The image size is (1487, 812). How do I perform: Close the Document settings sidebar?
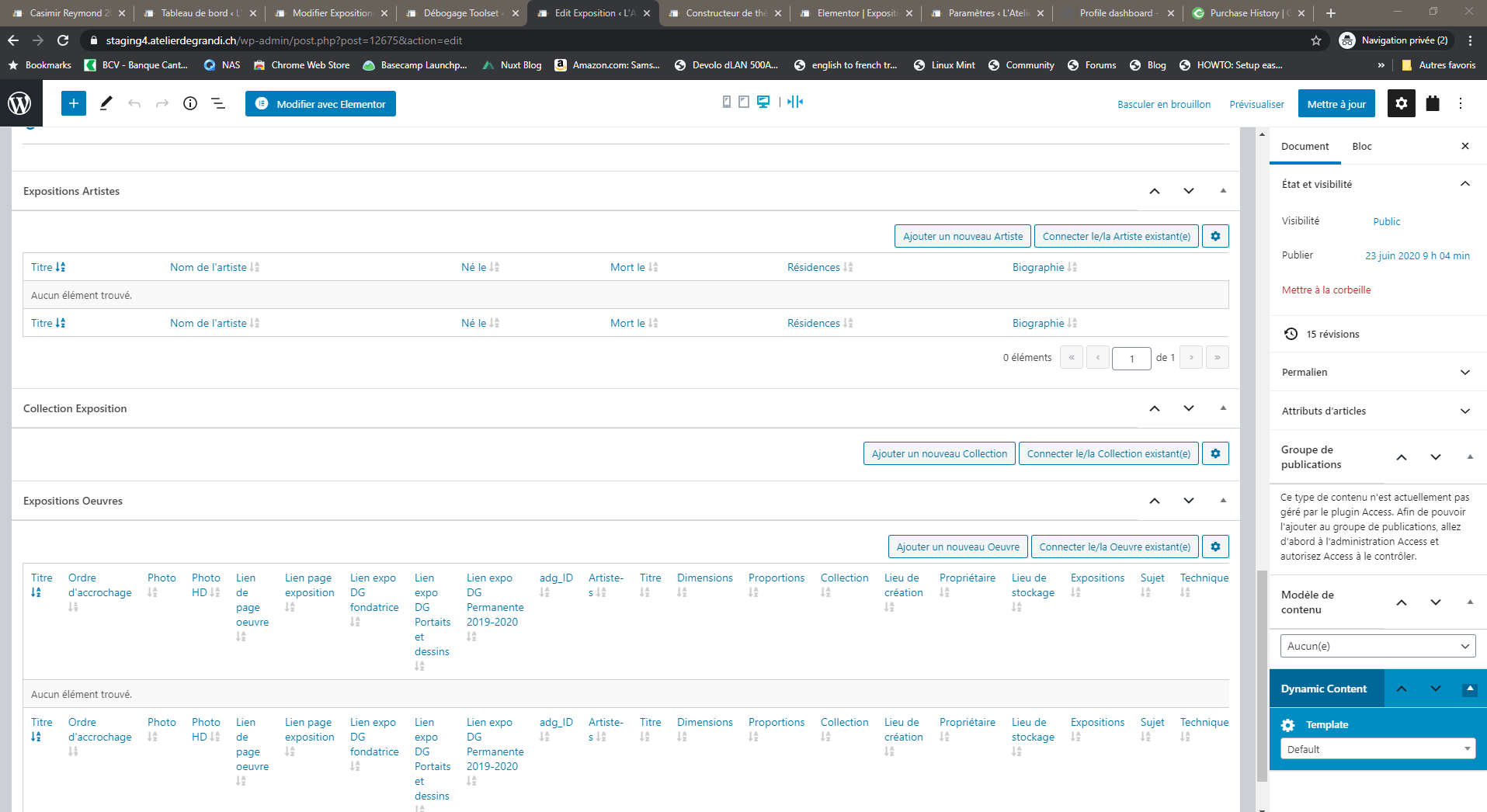[1465, 146]
